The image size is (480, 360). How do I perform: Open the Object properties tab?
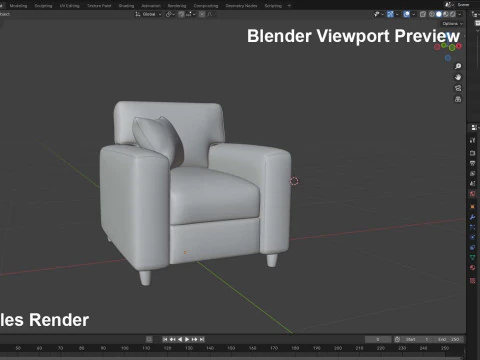coord(472,207)
